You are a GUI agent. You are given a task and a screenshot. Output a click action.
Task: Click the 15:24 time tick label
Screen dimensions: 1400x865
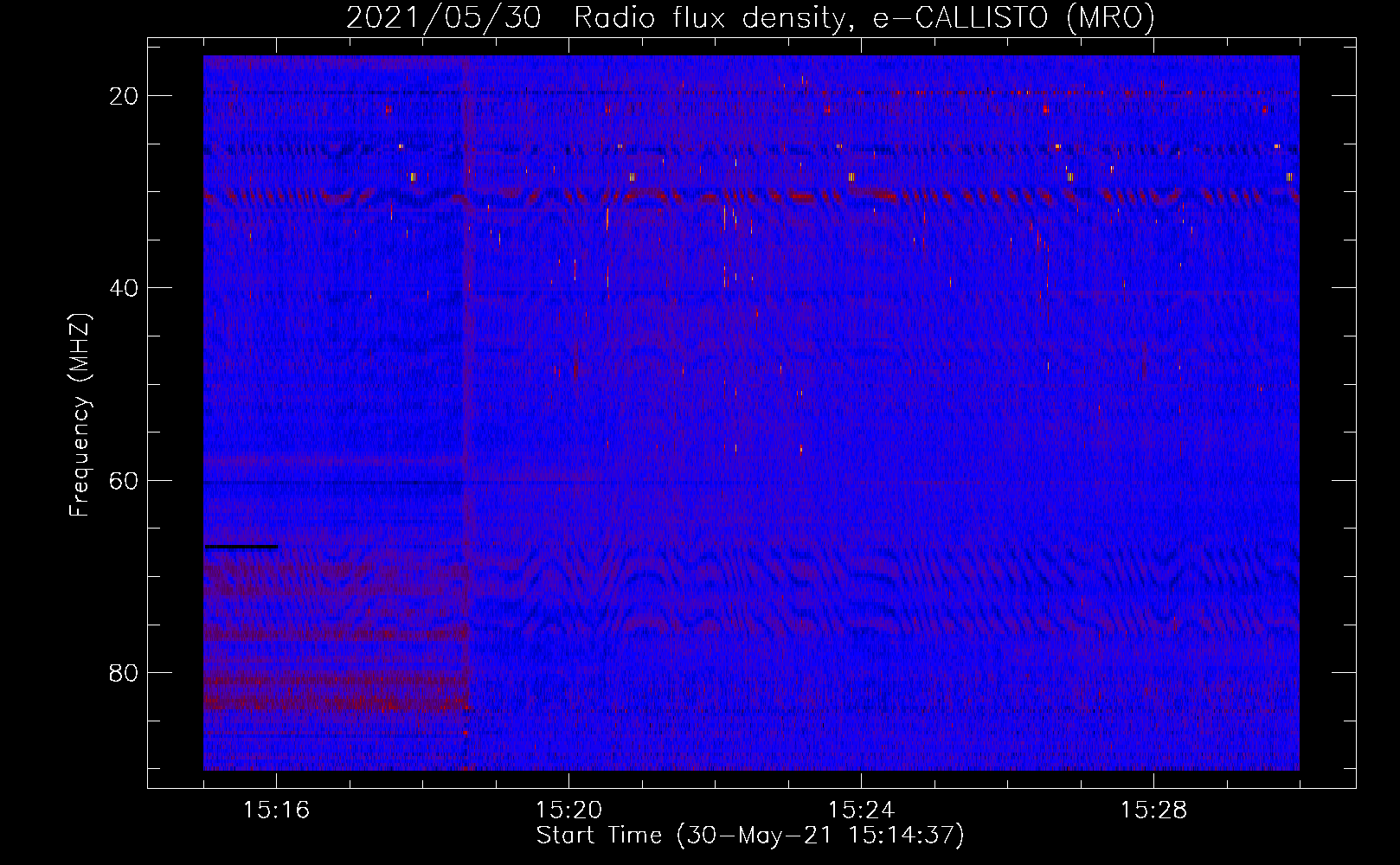[x=861, y=811]
